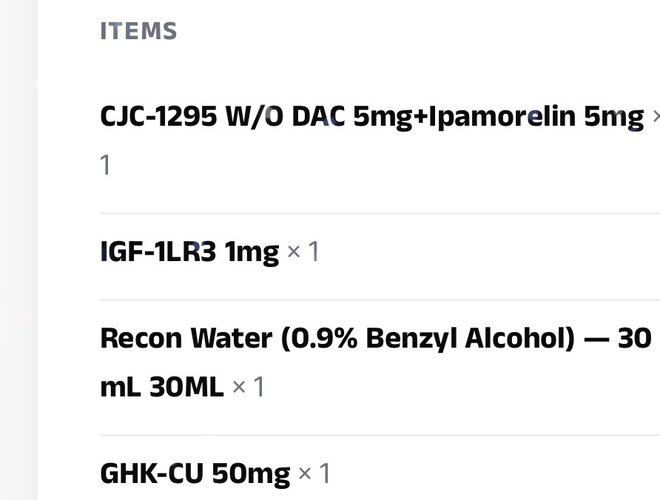Click the 0.9% Benzyl Alcohol text

[x=428, y=338]
